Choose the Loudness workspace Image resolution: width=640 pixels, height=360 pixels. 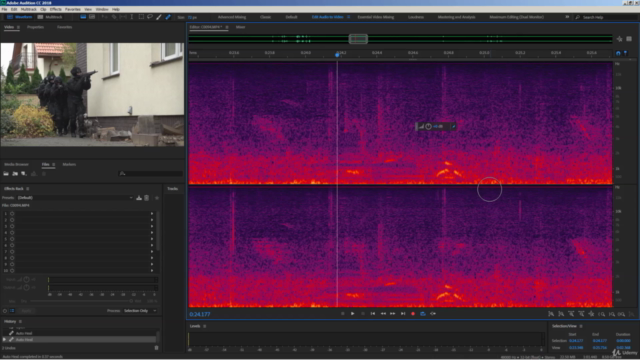point(416,17)
